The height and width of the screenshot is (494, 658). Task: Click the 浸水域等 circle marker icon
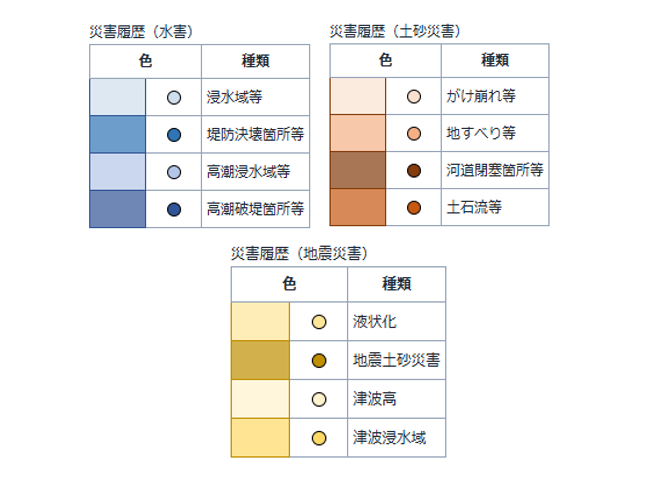pos(174,97)
